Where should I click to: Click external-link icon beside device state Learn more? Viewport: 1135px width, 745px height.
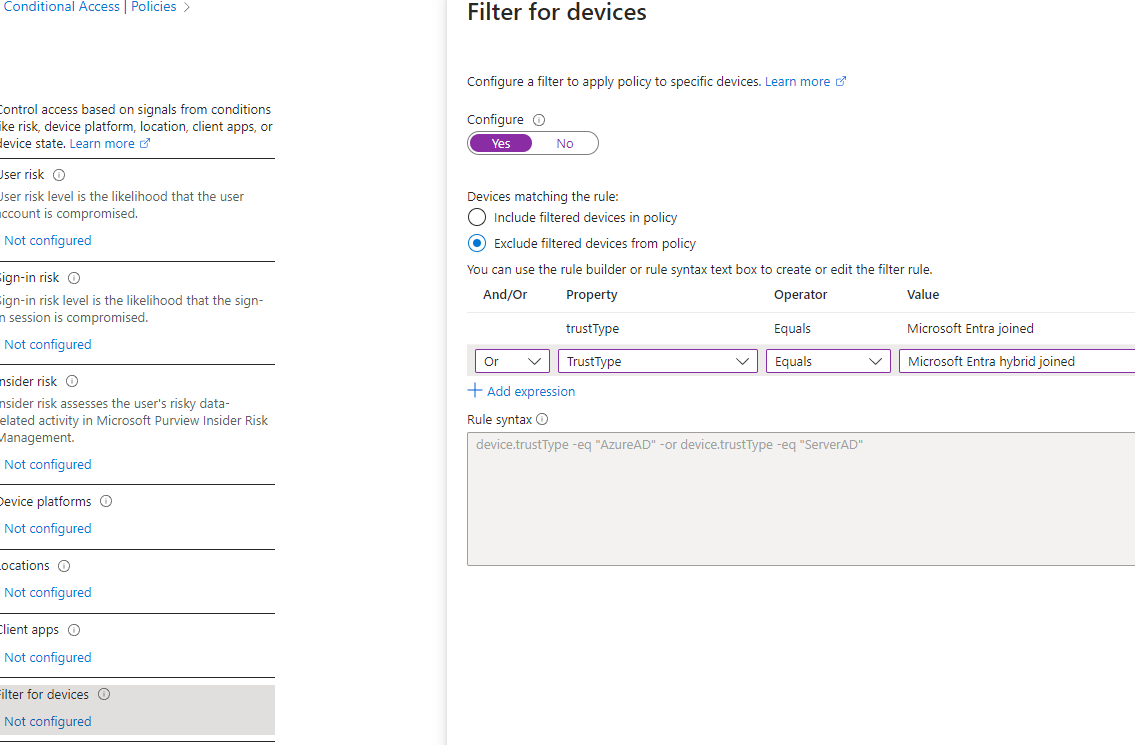point(145,143)
